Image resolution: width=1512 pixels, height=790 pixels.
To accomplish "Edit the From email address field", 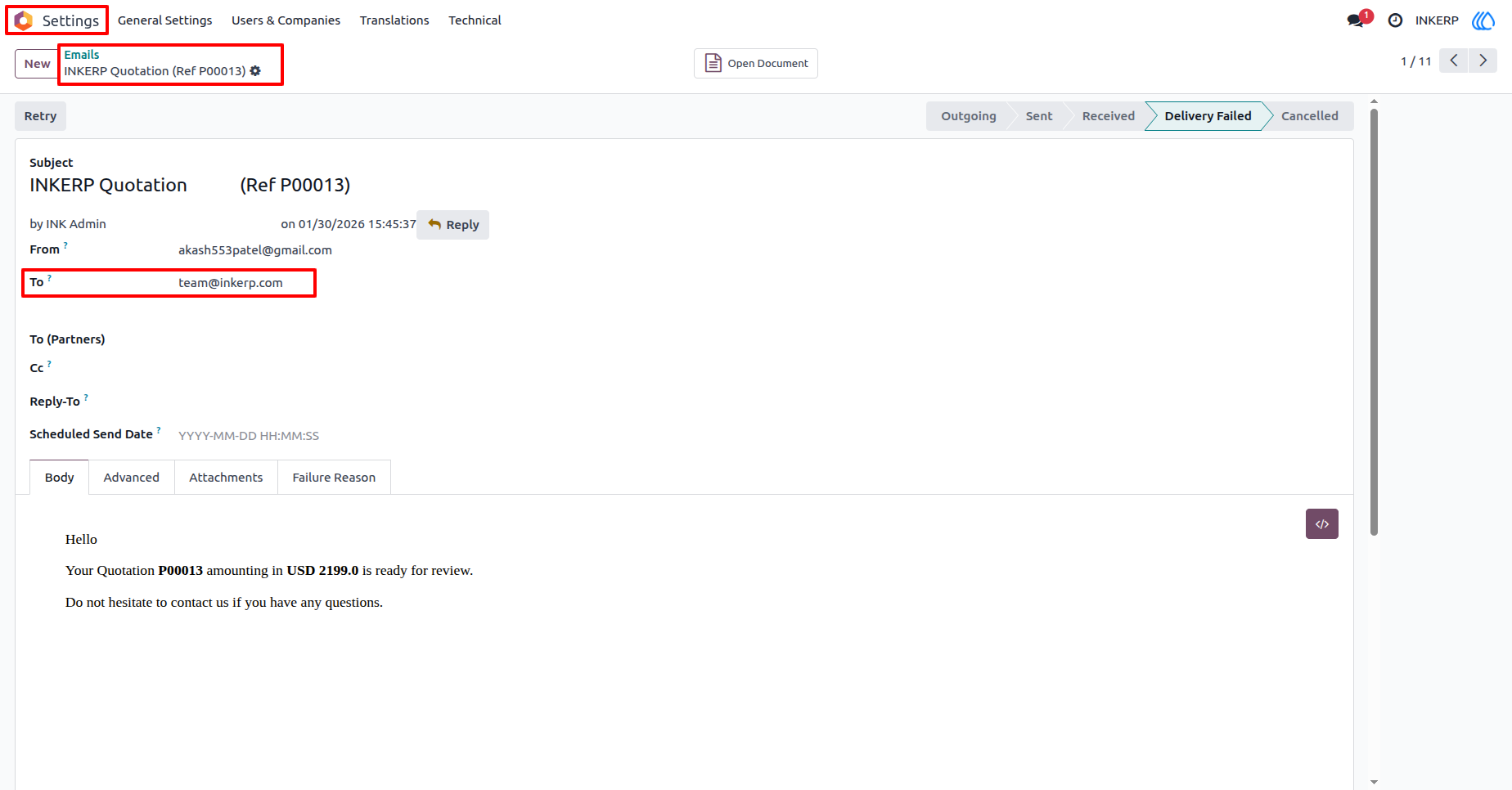I will click(x=255, y=250).
